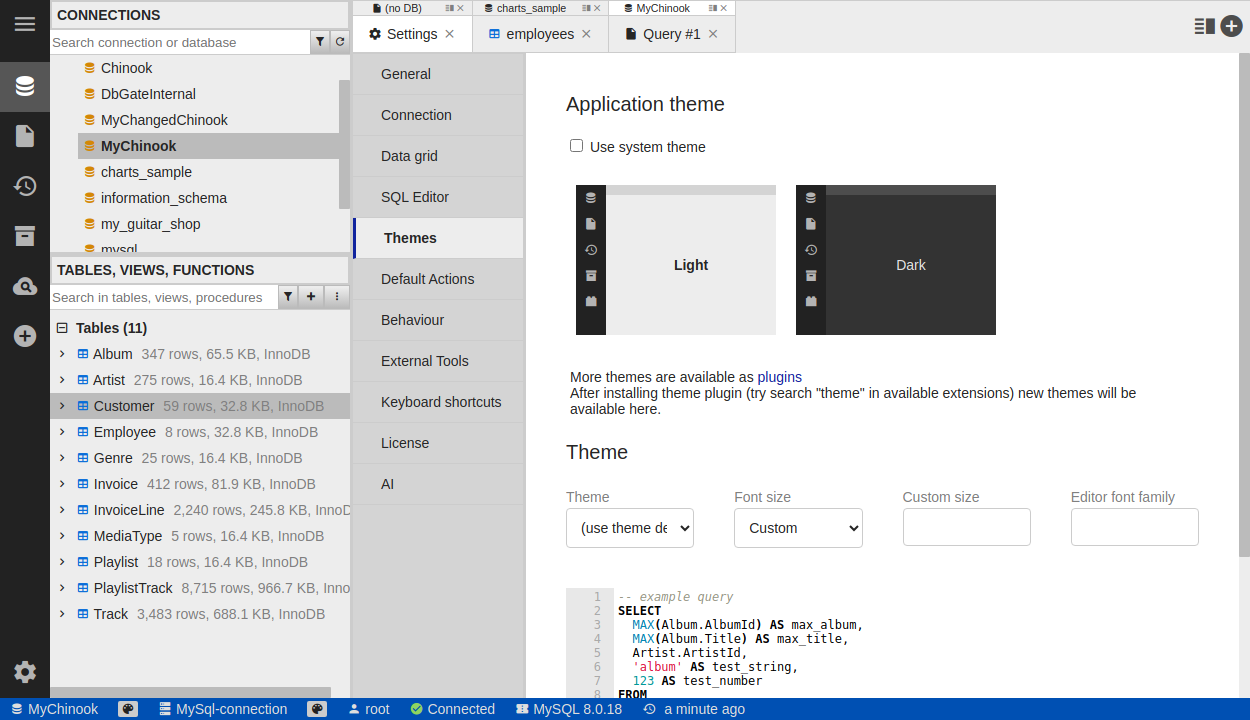Enable Use system theme checkbox

pyautogui.click(x=577, y=146)
